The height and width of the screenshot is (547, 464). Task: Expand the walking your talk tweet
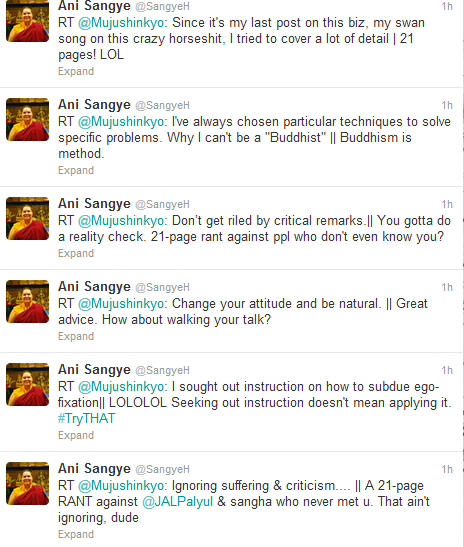[76, 337]
